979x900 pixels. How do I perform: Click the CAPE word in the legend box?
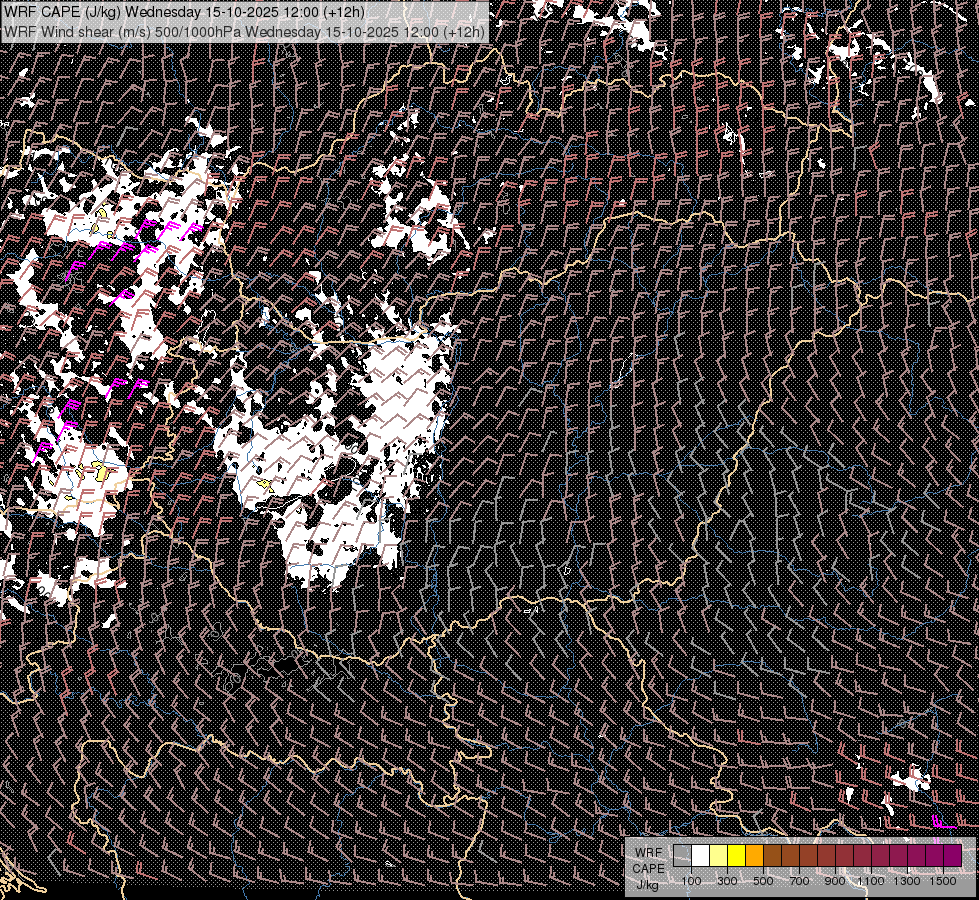[x=648, y=869]
